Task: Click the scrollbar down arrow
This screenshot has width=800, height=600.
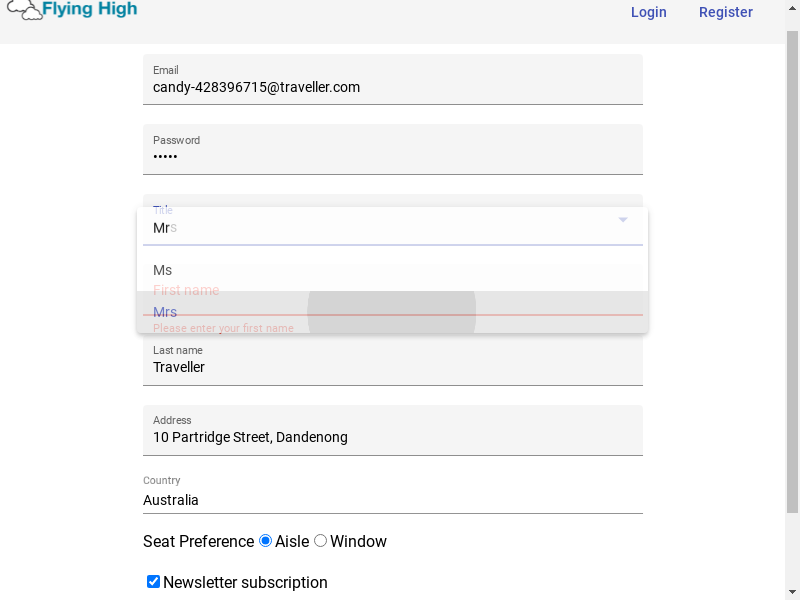Action: 792,593
